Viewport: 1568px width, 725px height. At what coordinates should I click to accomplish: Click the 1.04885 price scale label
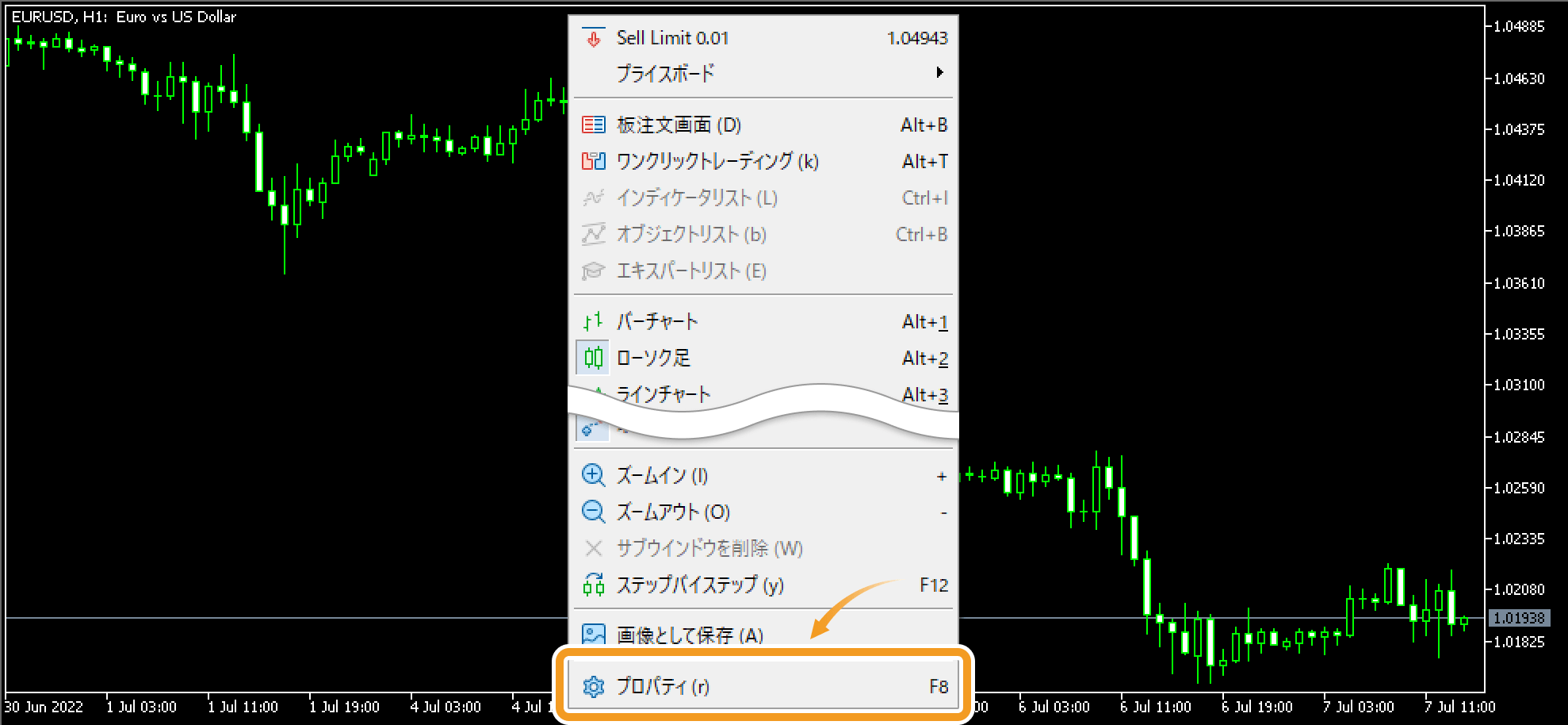(1519, 26)
